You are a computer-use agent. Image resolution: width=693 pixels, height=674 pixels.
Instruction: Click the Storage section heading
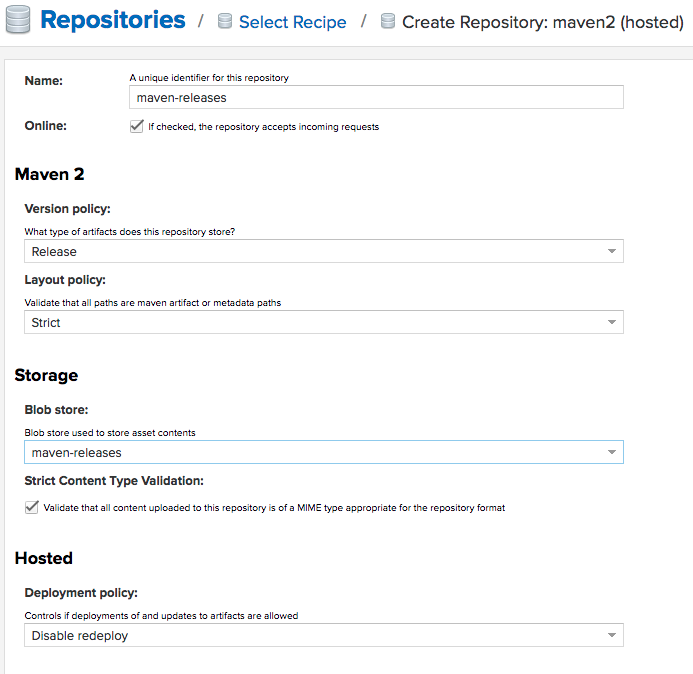point(46,375)
